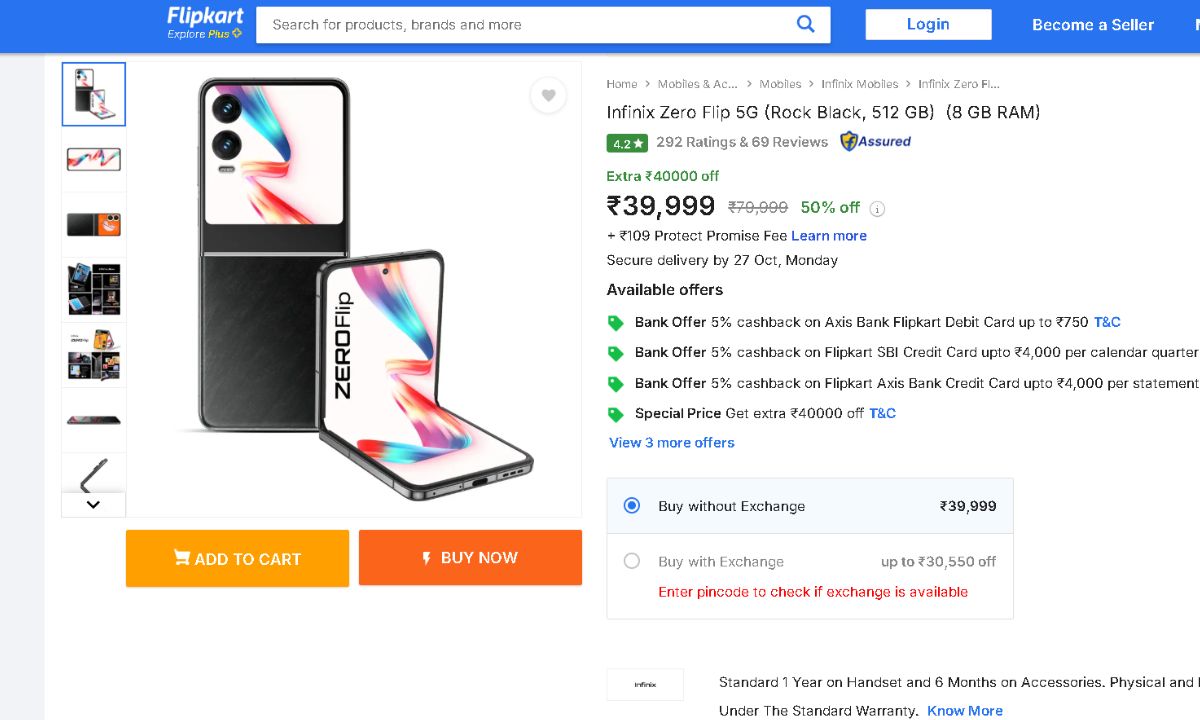Add product to wishlist with heart icon
The height and width of the screenshot is (720, 1200).
(x=548, y=96)
